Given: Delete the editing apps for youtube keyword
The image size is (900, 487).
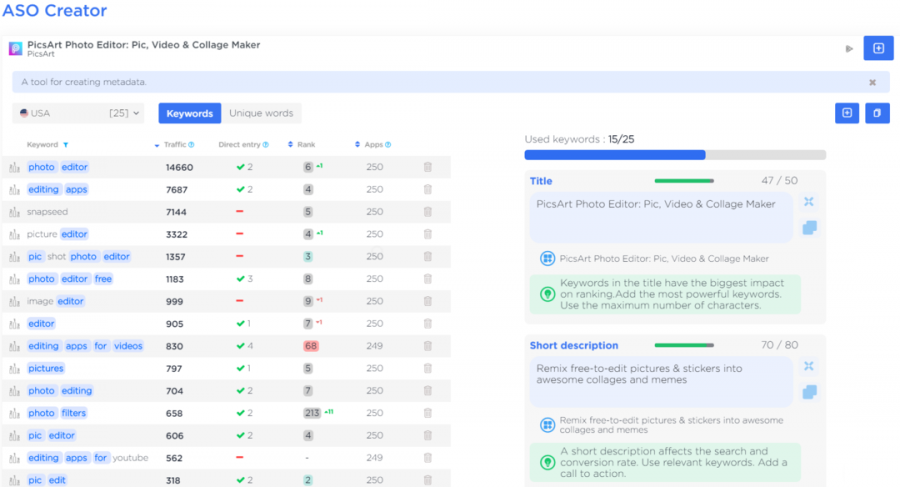Looking at the screenshot, I should coord(428,458).
